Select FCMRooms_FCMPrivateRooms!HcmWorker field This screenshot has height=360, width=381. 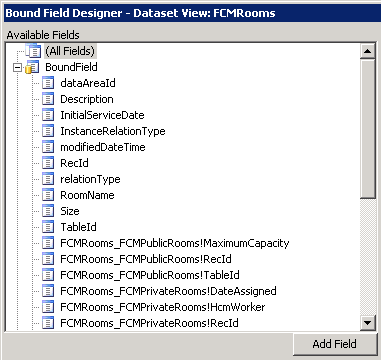pos(163,307)
